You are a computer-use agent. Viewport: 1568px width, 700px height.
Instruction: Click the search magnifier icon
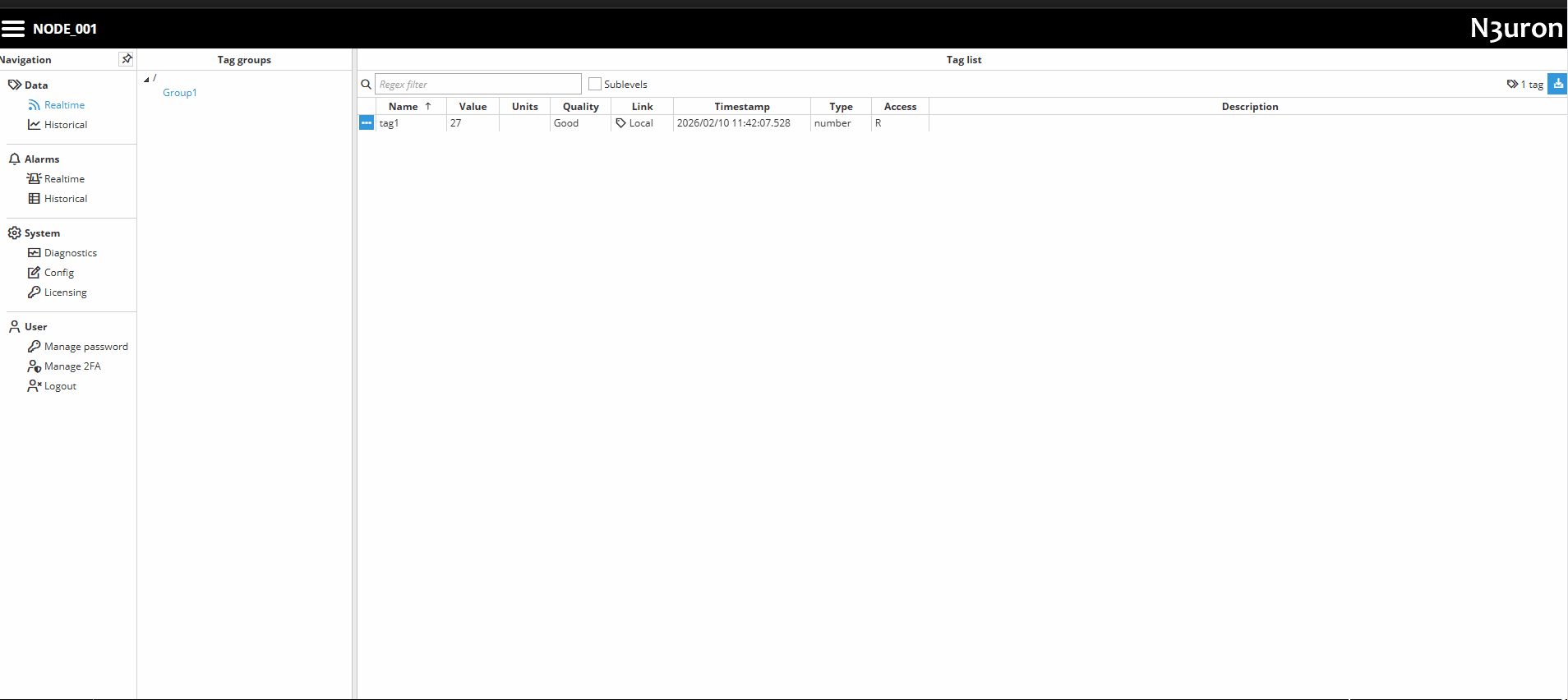(367, 85)
